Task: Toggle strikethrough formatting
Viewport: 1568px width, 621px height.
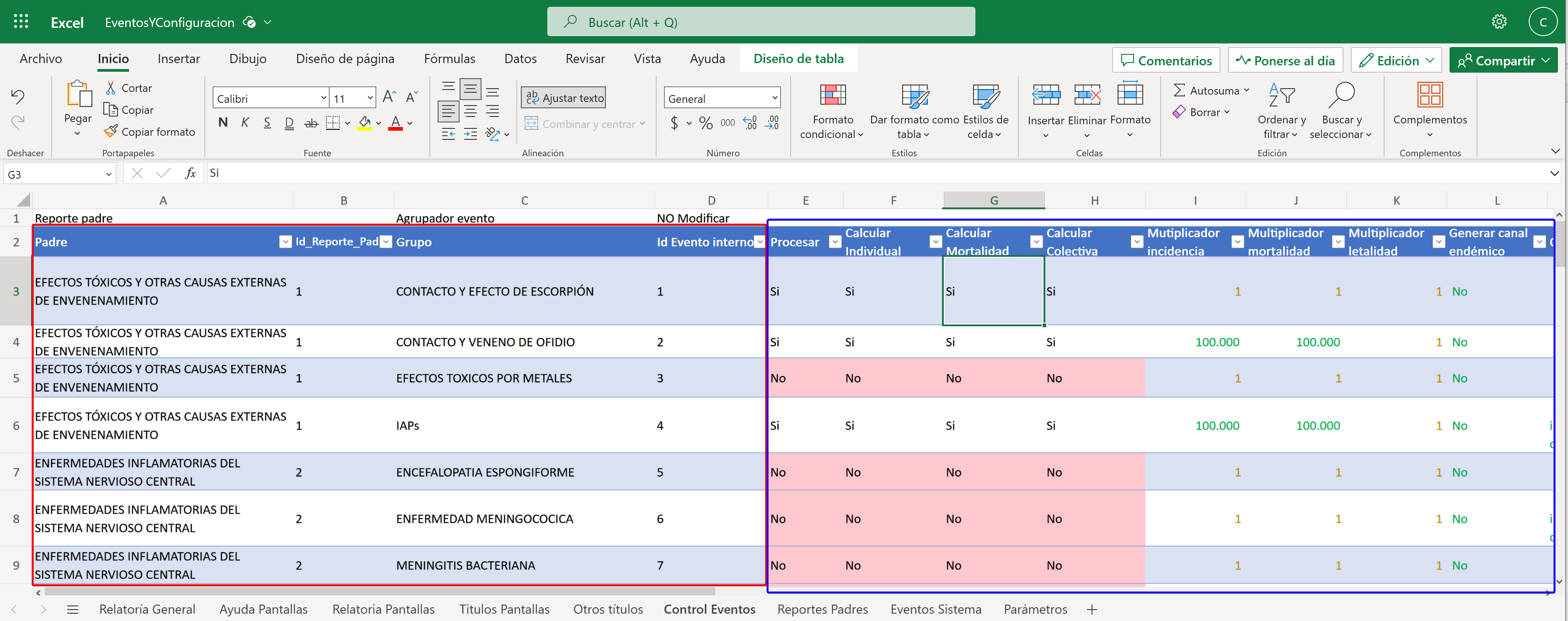Action: (311, 123)
